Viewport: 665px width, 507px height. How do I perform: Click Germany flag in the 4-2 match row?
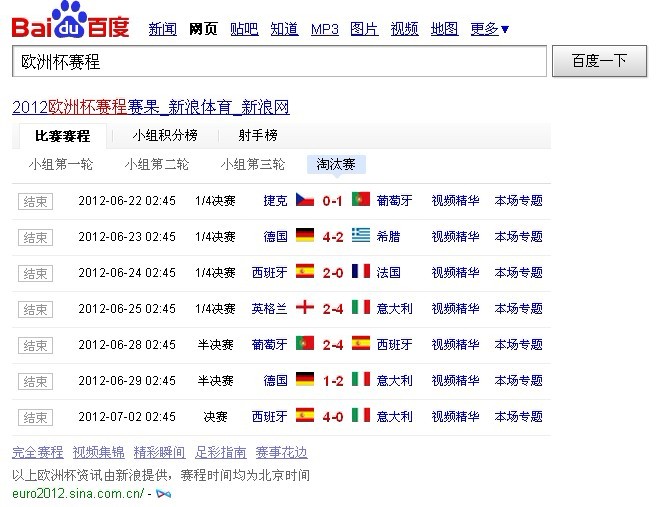305,236
